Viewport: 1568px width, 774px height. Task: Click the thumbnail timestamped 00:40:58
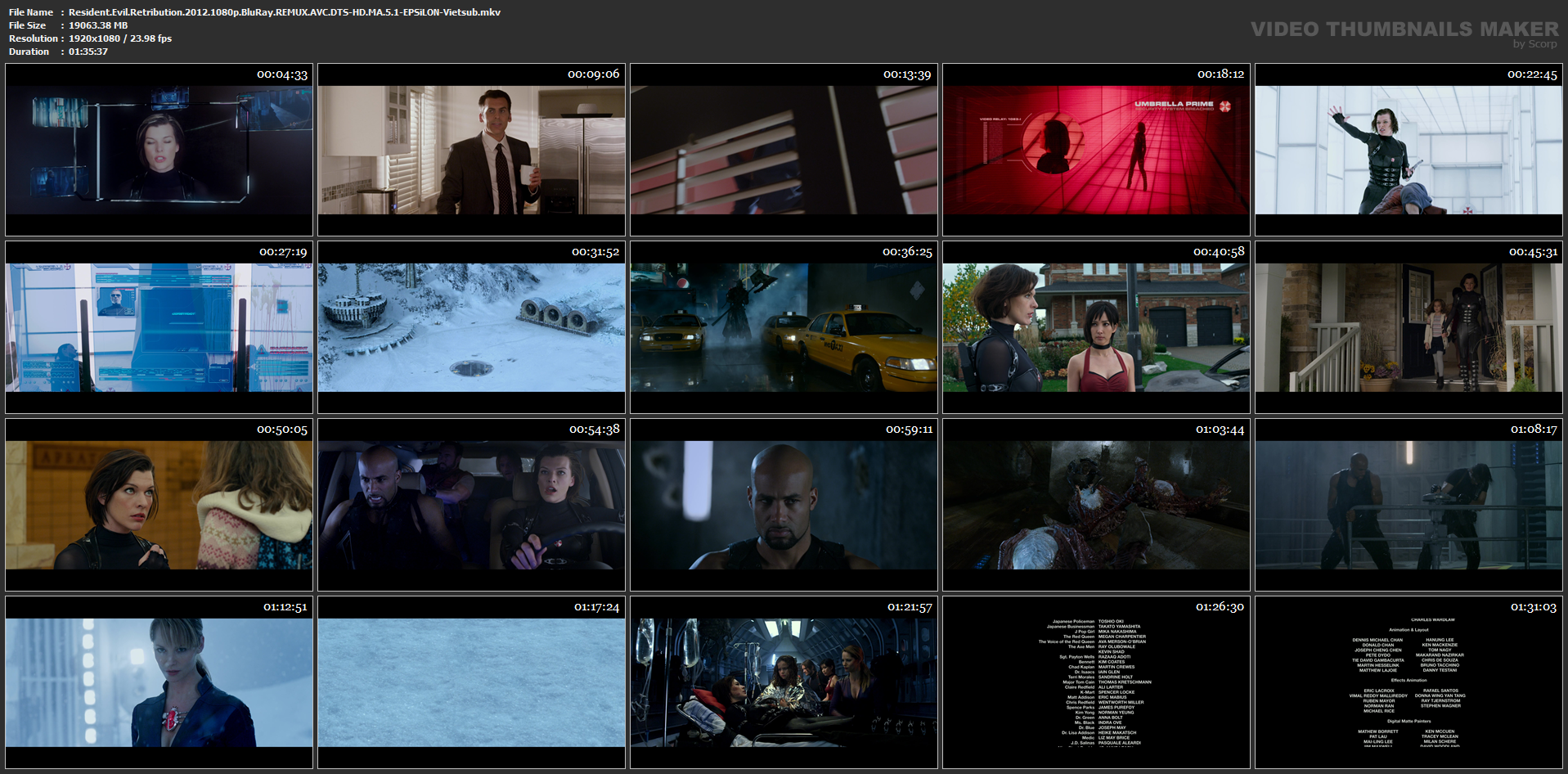coord(1096,327)
